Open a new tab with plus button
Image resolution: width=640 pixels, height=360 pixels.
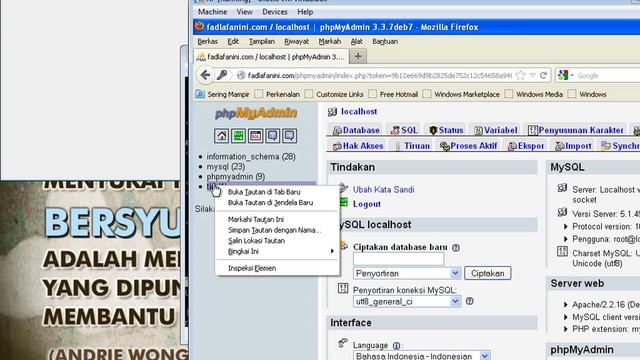(358, 56)
